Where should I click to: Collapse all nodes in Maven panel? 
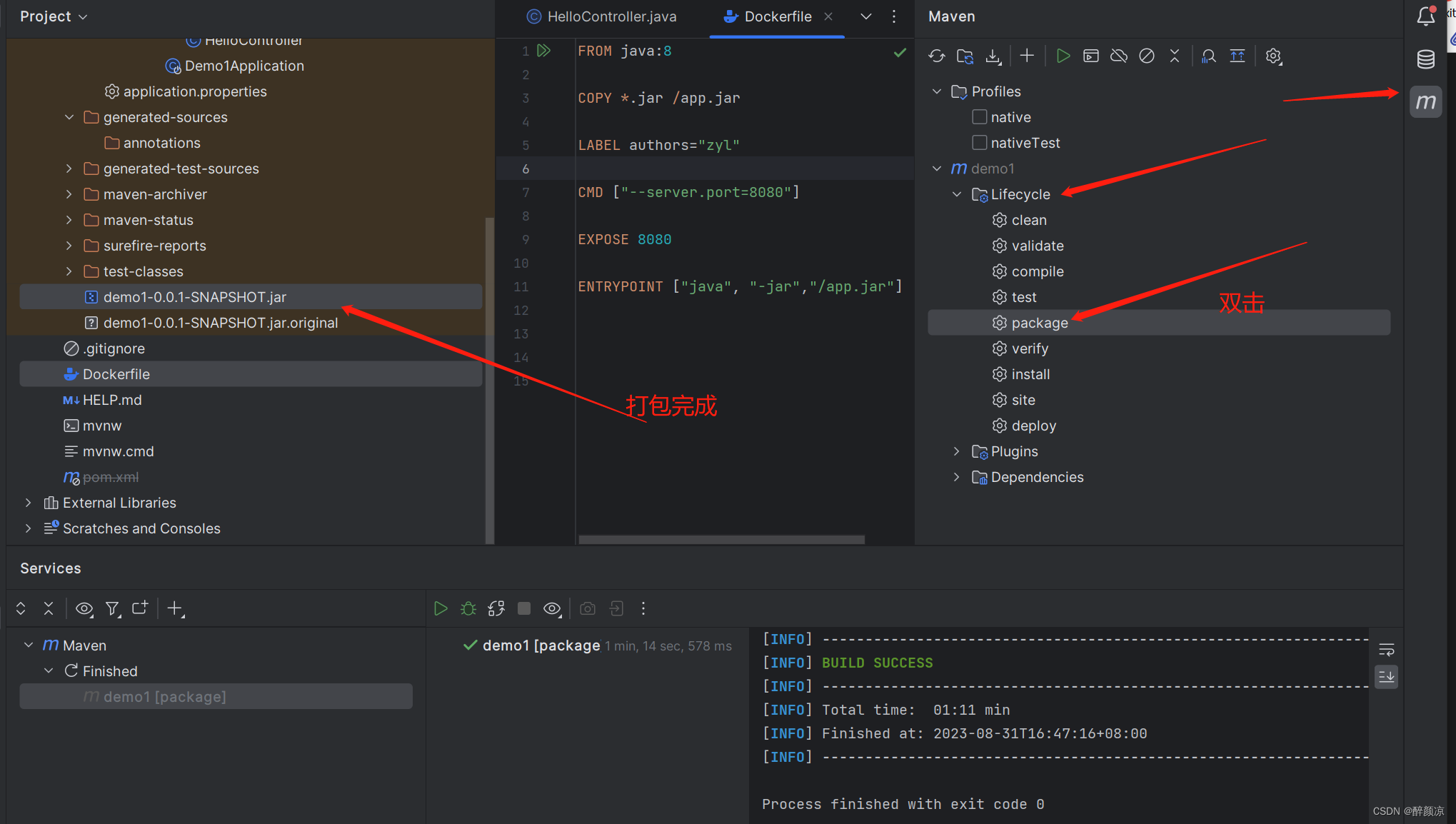click(1175, 56)
